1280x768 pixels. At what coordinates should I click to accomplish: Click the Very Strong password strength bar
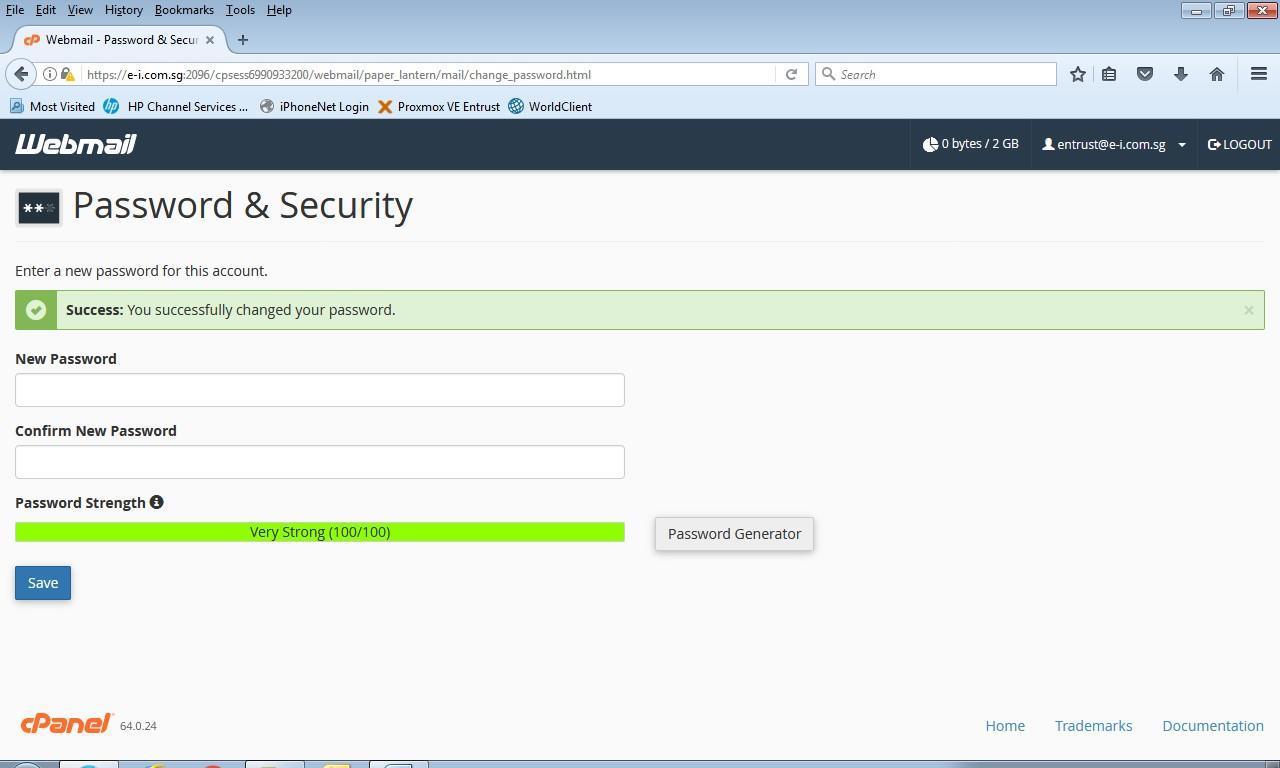coord(320,532)
